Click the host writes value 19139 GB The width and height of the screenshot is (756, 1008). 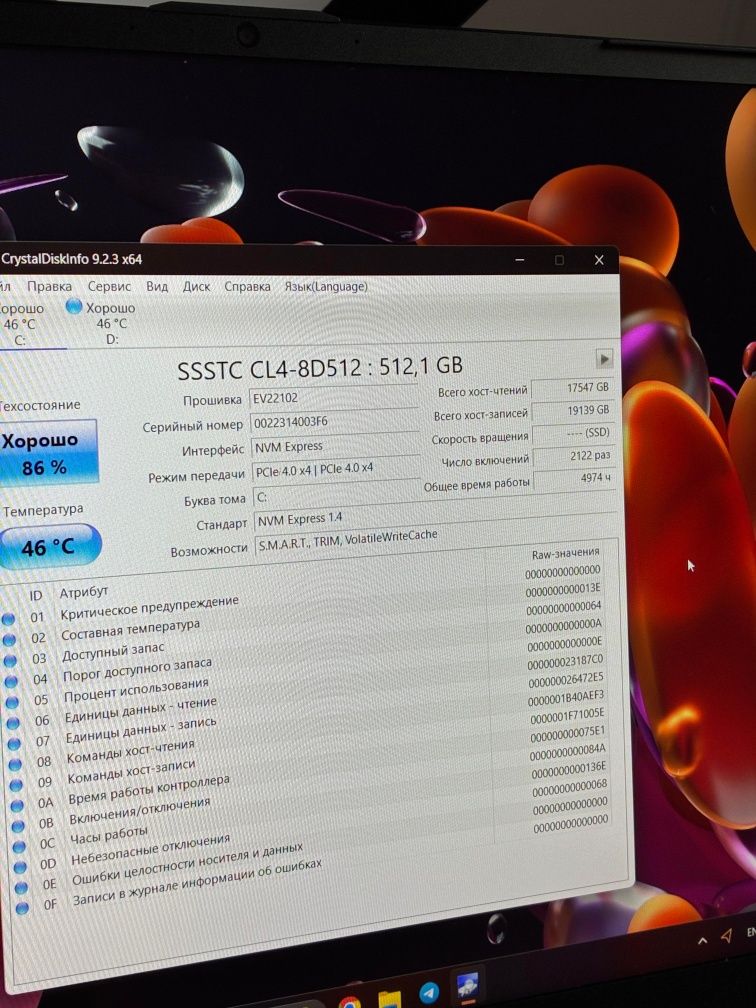[573, 411]
